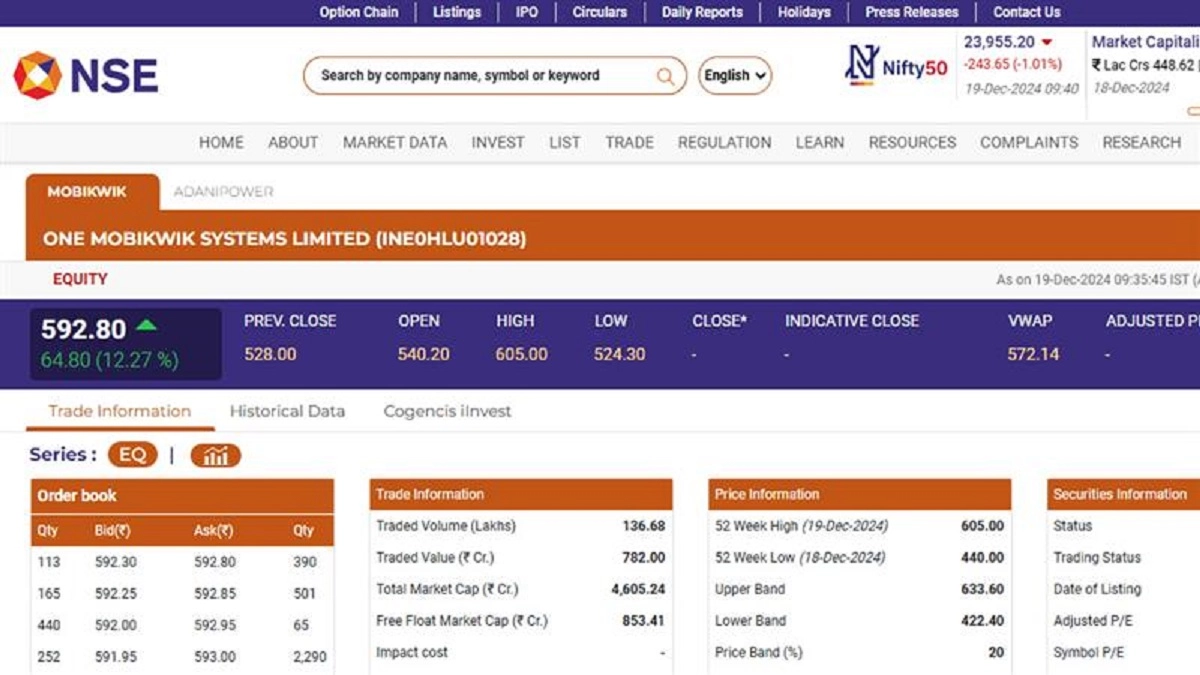1200x675 pixels.
Task: Open the REGULATION menu item
Action: click(x=724, y=143)
